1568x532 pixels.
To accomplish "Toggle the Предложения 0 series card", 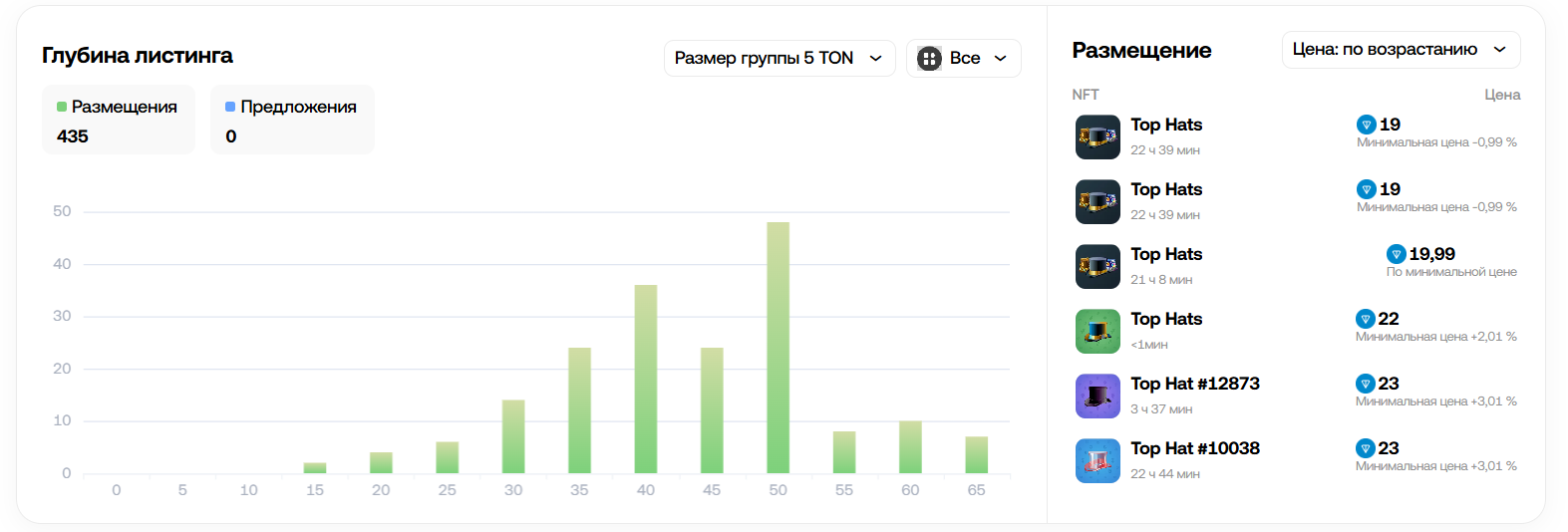I will tap(292, 121).
